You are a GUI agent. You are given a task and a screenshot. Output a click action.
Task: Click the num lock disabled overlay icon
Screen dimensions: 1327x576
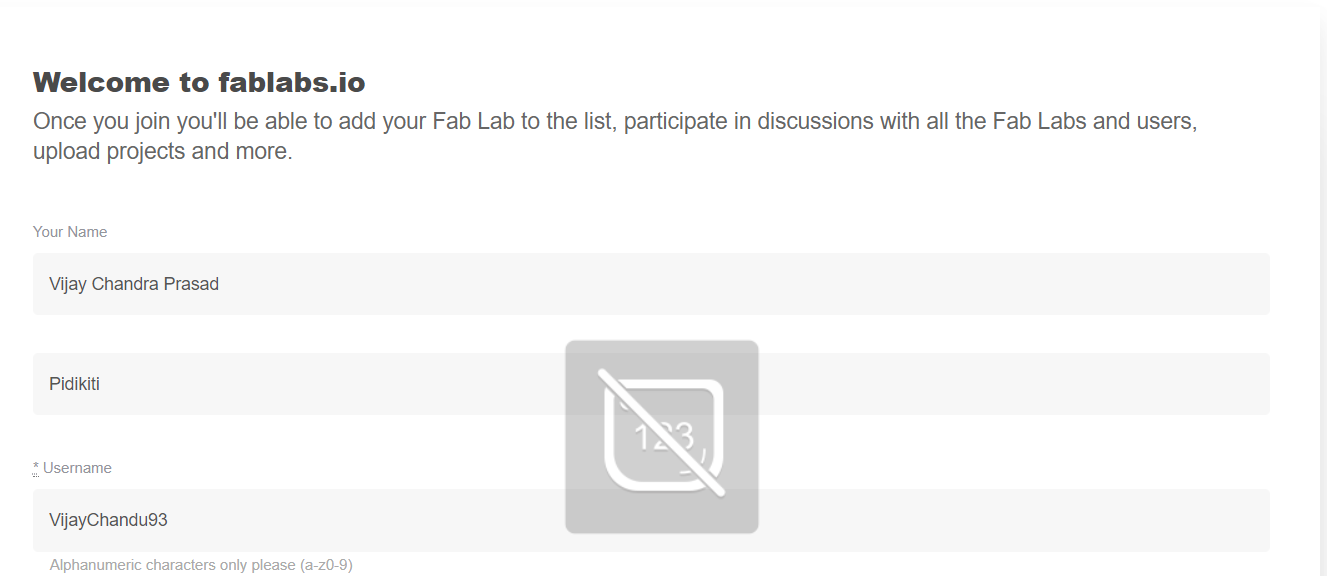661,436
